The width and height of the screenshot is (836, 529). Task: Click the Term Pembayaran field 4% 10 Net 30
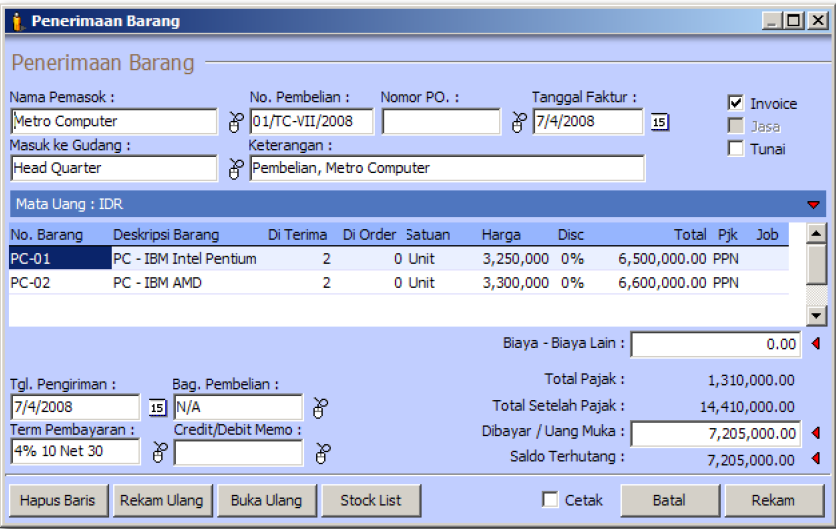click(75, 452)
